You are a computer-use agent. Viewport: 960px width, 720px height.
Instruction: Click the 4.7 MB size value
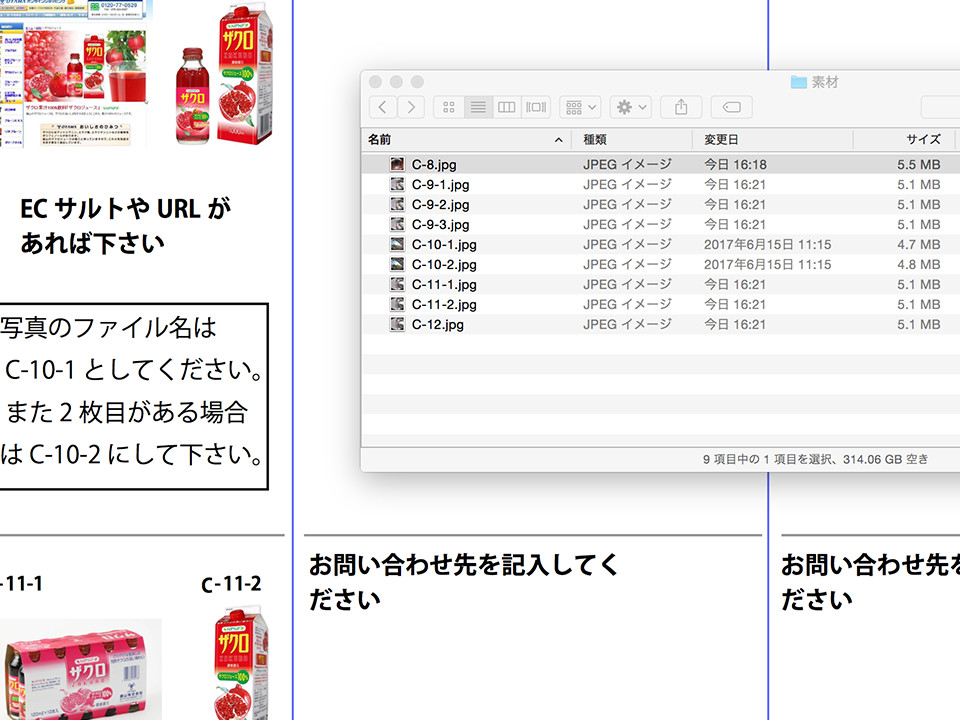pos(918,245)
